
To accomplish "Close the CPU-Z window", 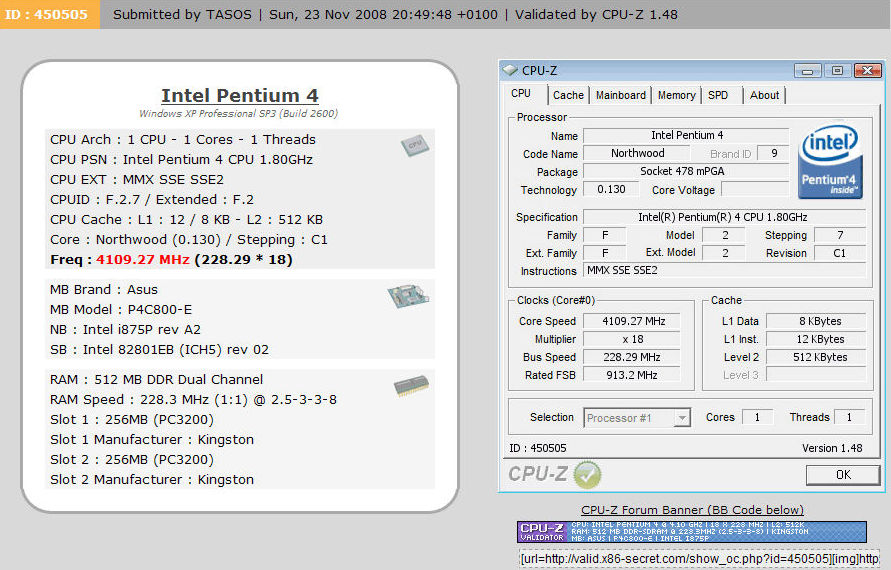I will 867,70.
